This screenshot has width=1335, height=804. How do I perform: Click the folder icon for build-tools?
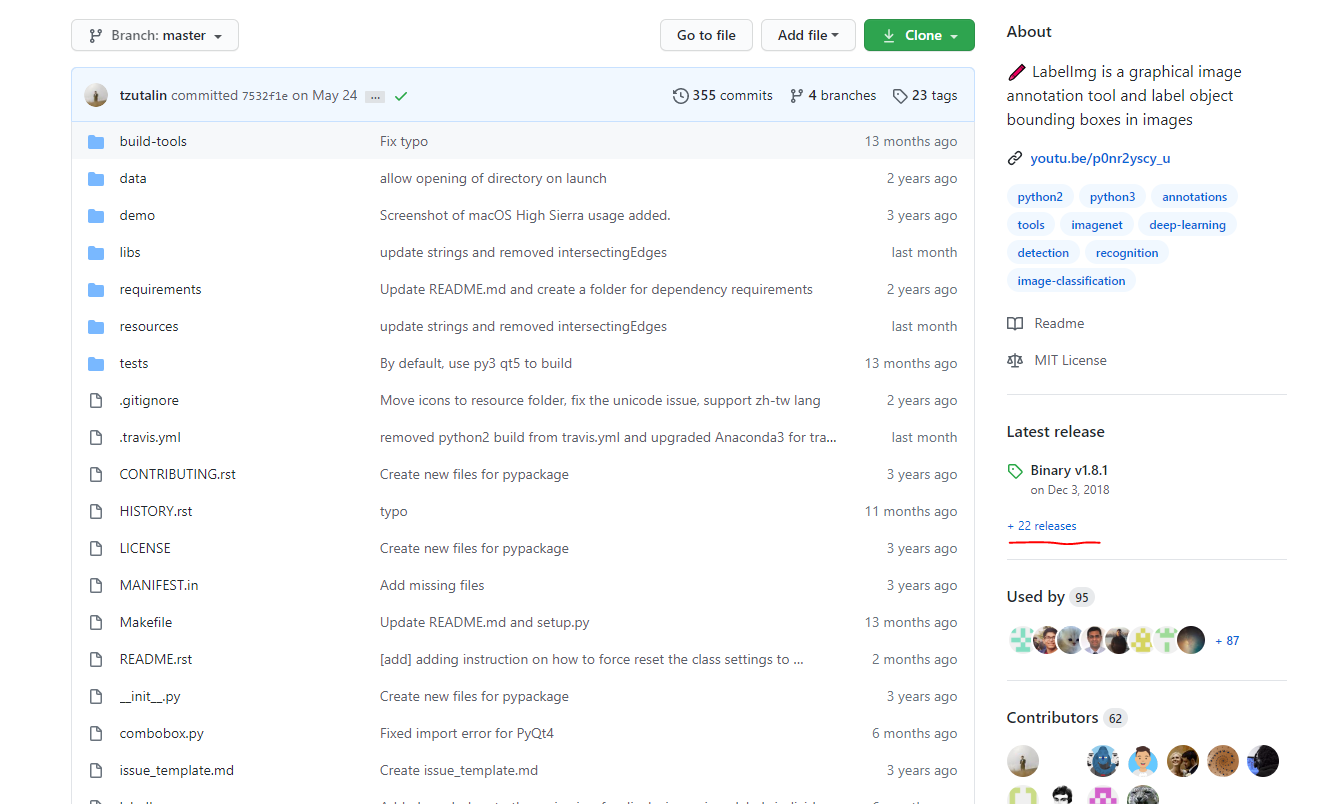96,142
